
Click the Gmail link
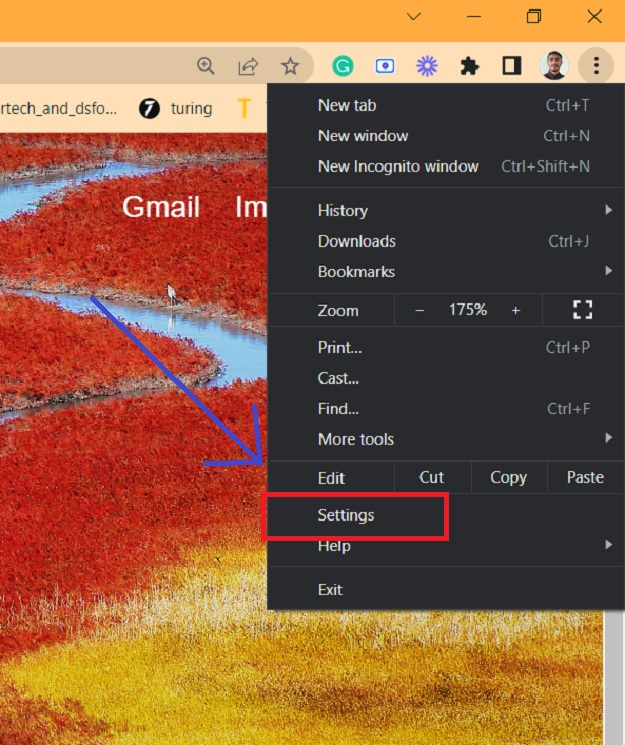[161, 207]
